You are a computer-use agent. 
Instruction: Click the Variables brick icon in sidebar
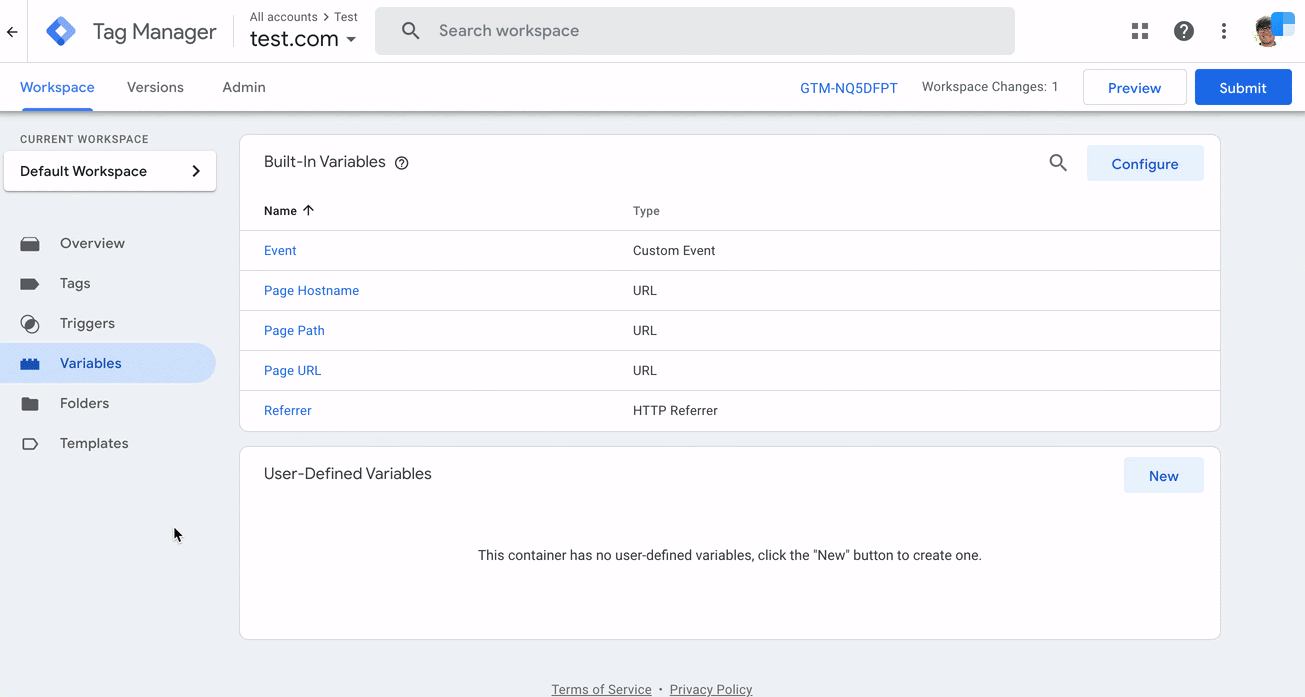coord(30,364)
